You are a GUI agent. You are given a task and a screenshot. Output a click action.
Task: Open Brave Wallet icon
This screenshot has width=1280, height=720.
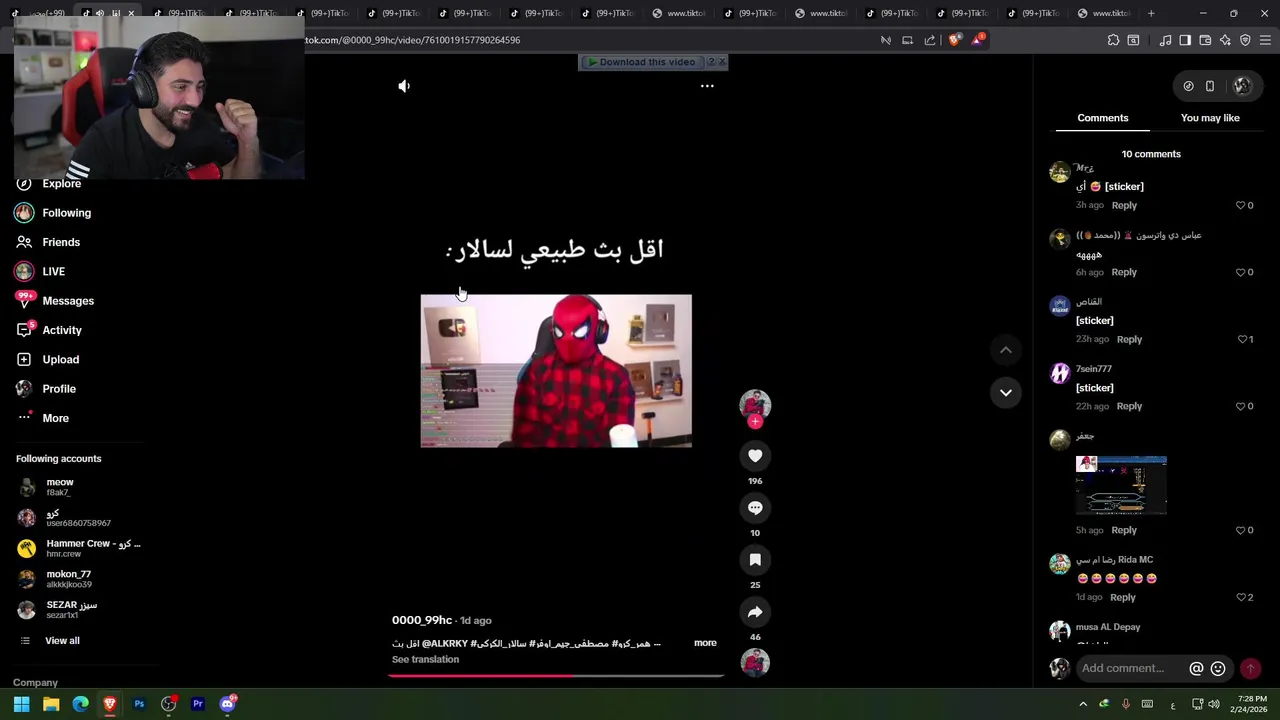[1205, 40]
